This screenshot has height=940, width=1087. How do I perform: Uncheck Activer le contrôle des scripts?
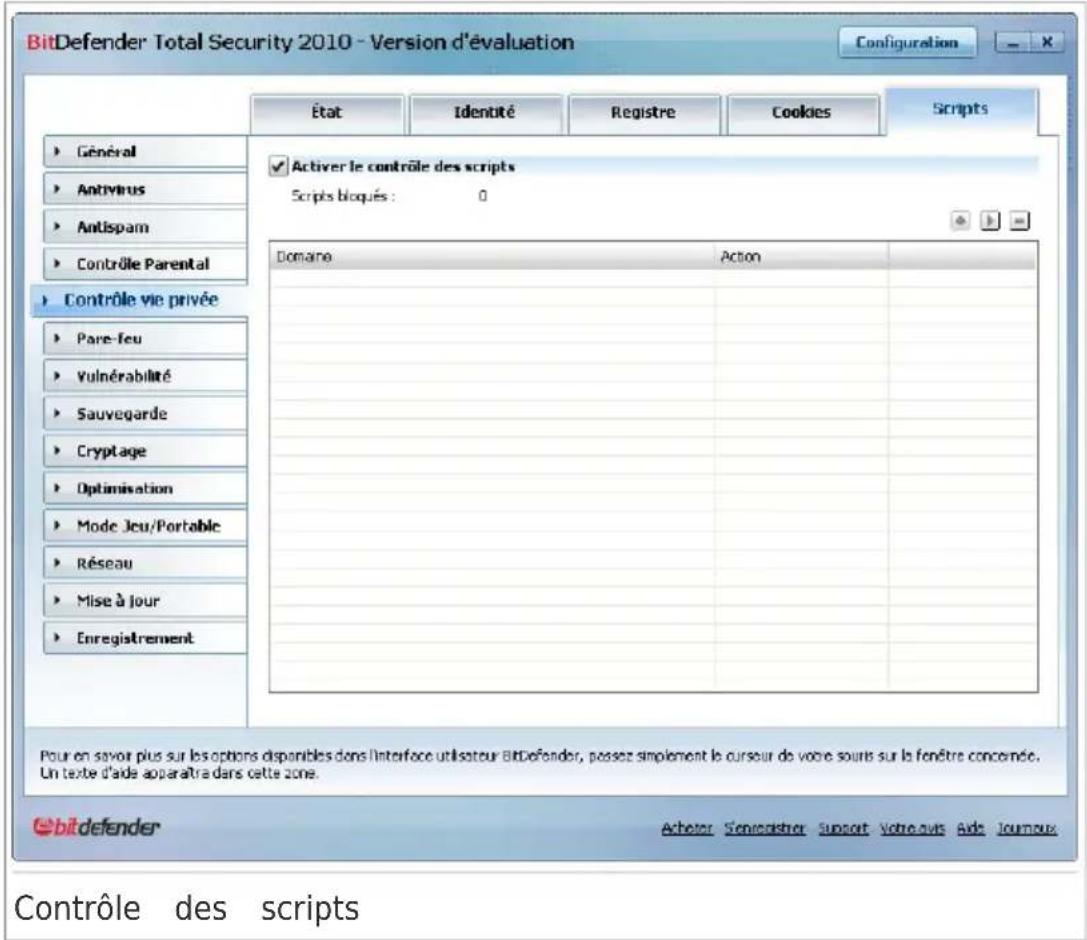point(278,166)
